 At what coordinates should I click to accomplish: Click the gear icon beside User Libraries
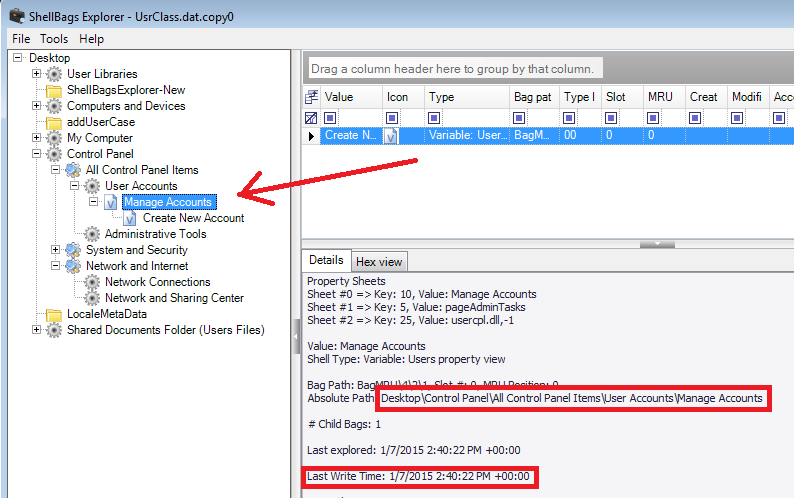click(54, 74)
